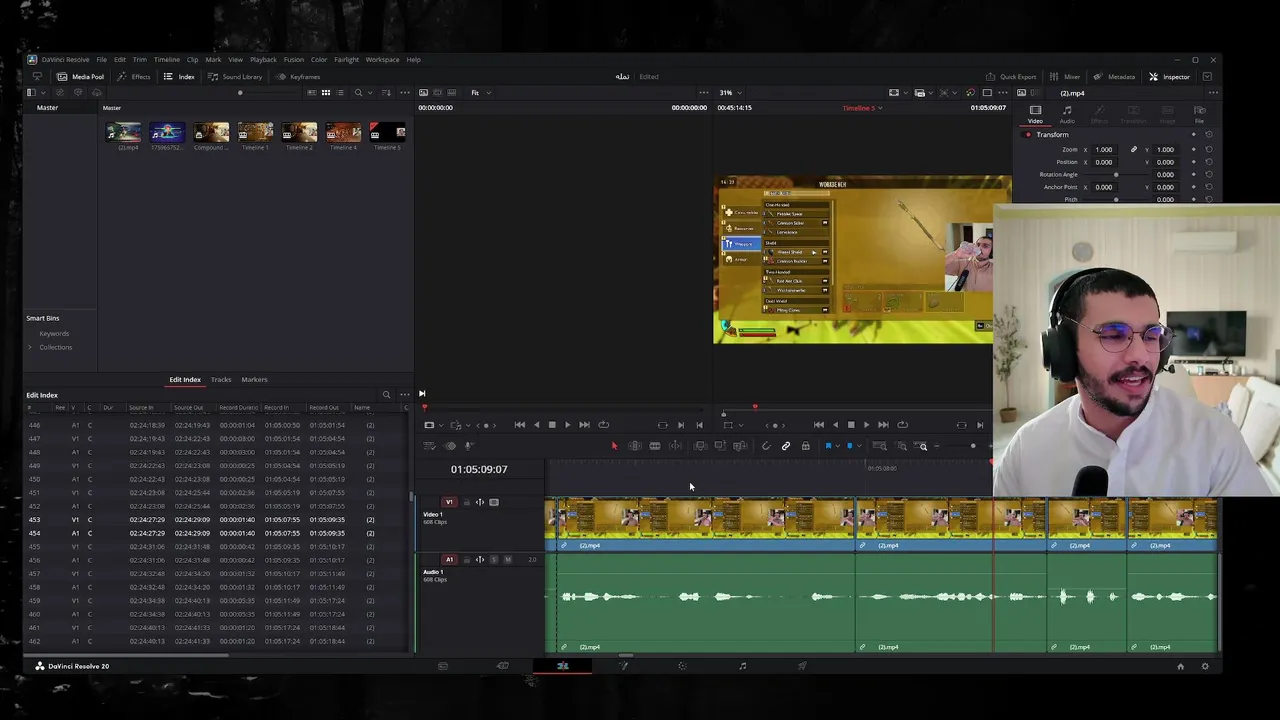Viewport: 1280px width, 720px height.
Task: Open the source viewer Fit dropdown
Action: pyautogui.click(x=479, y=93)
